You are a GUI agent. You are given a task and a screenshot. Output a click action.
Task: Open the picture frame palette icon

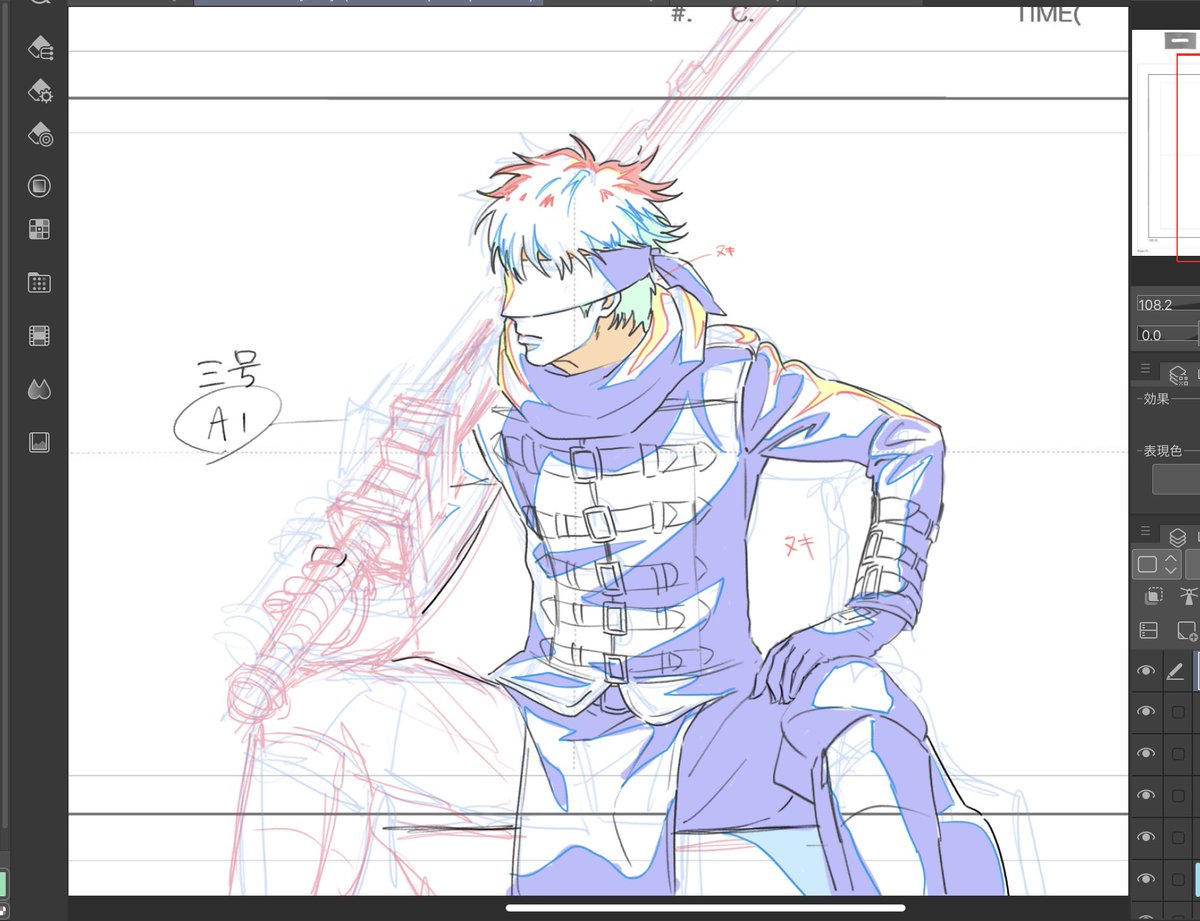click(39, 442)
